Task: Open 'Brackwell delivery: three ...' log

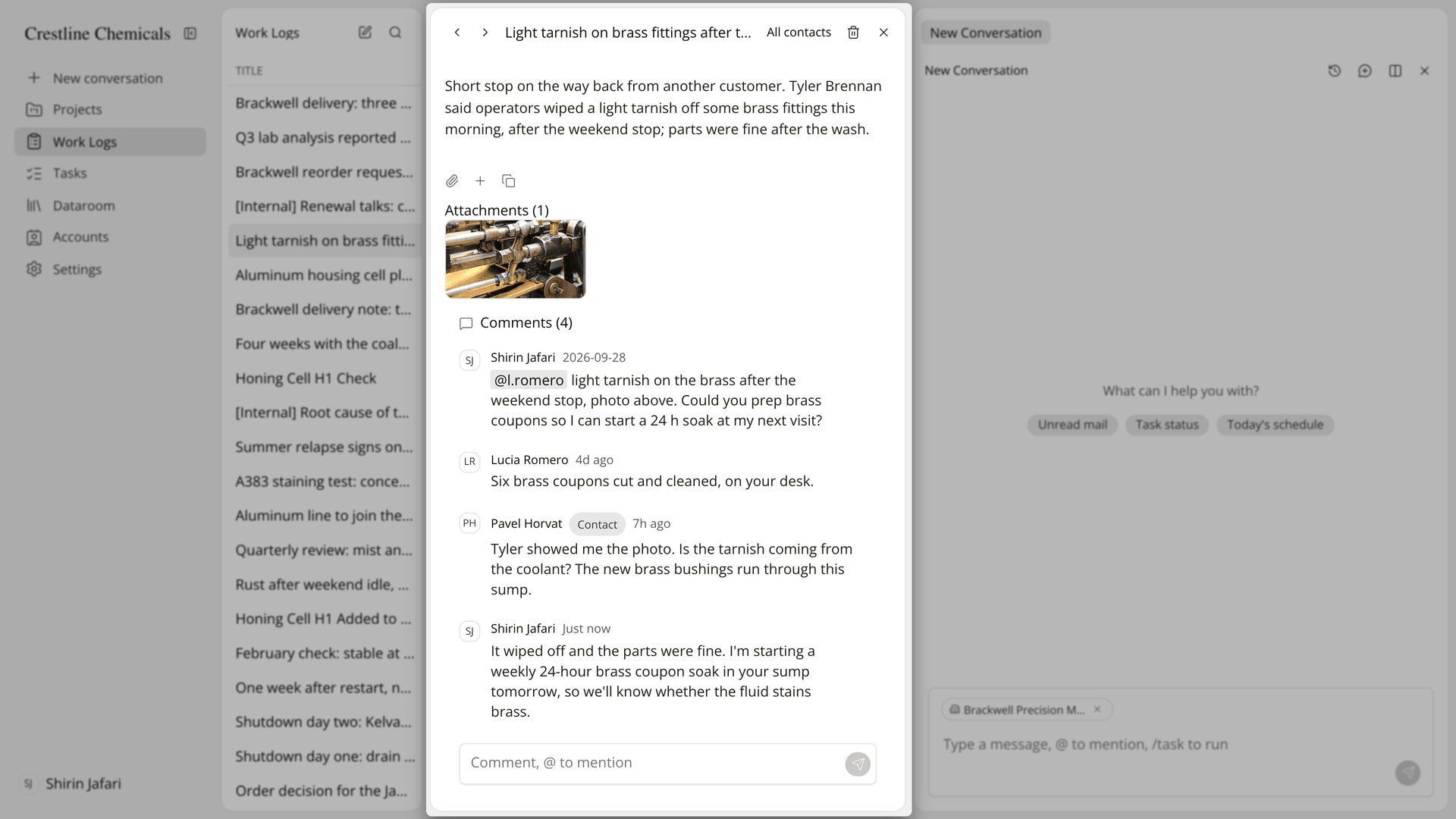Action: pyautogui.click(x=325, y=103)
